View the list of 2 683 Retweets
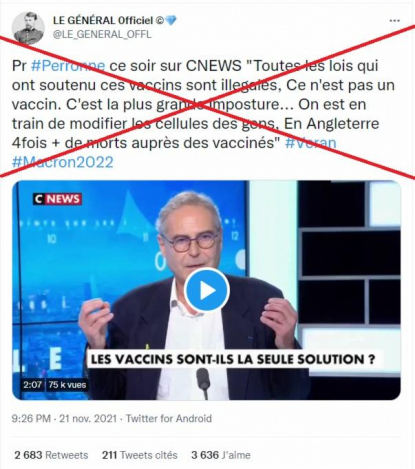Screen dimensions: 415x469 pos(51,455)
